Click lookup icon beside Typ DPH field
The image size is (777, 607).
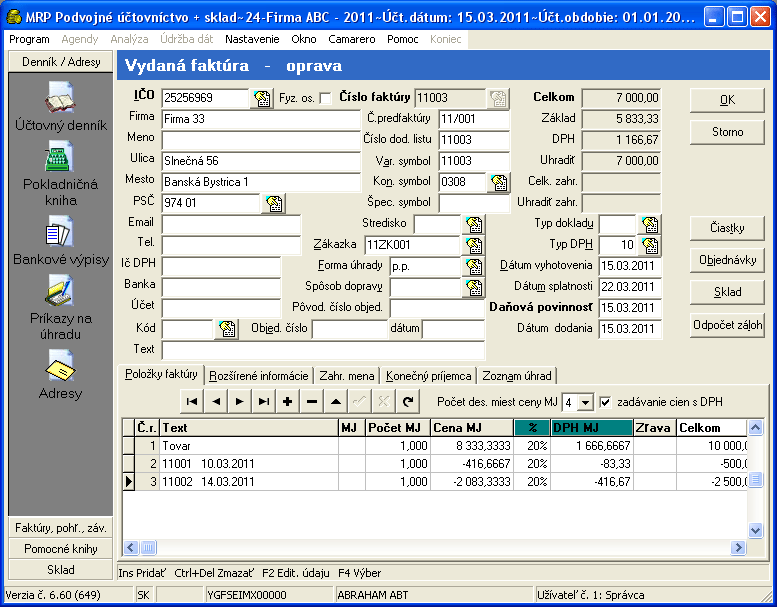[650, 245]
